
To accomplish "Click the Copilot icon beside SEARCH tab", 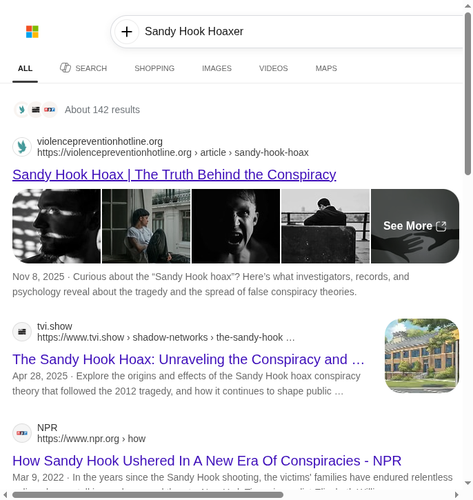I will point(65,68).
